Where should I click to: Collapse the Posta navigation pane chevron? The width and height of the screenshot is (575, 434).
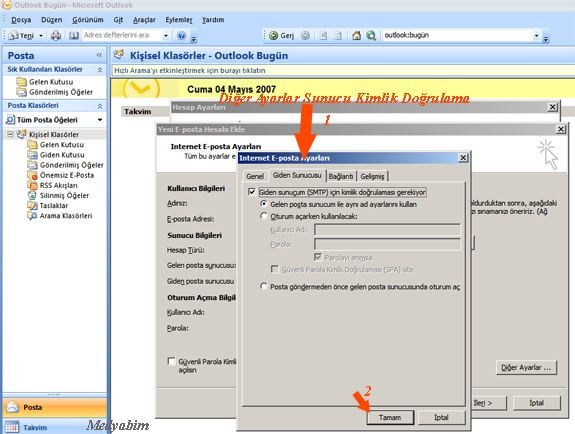pyautogui.click(x=99, y=55)
